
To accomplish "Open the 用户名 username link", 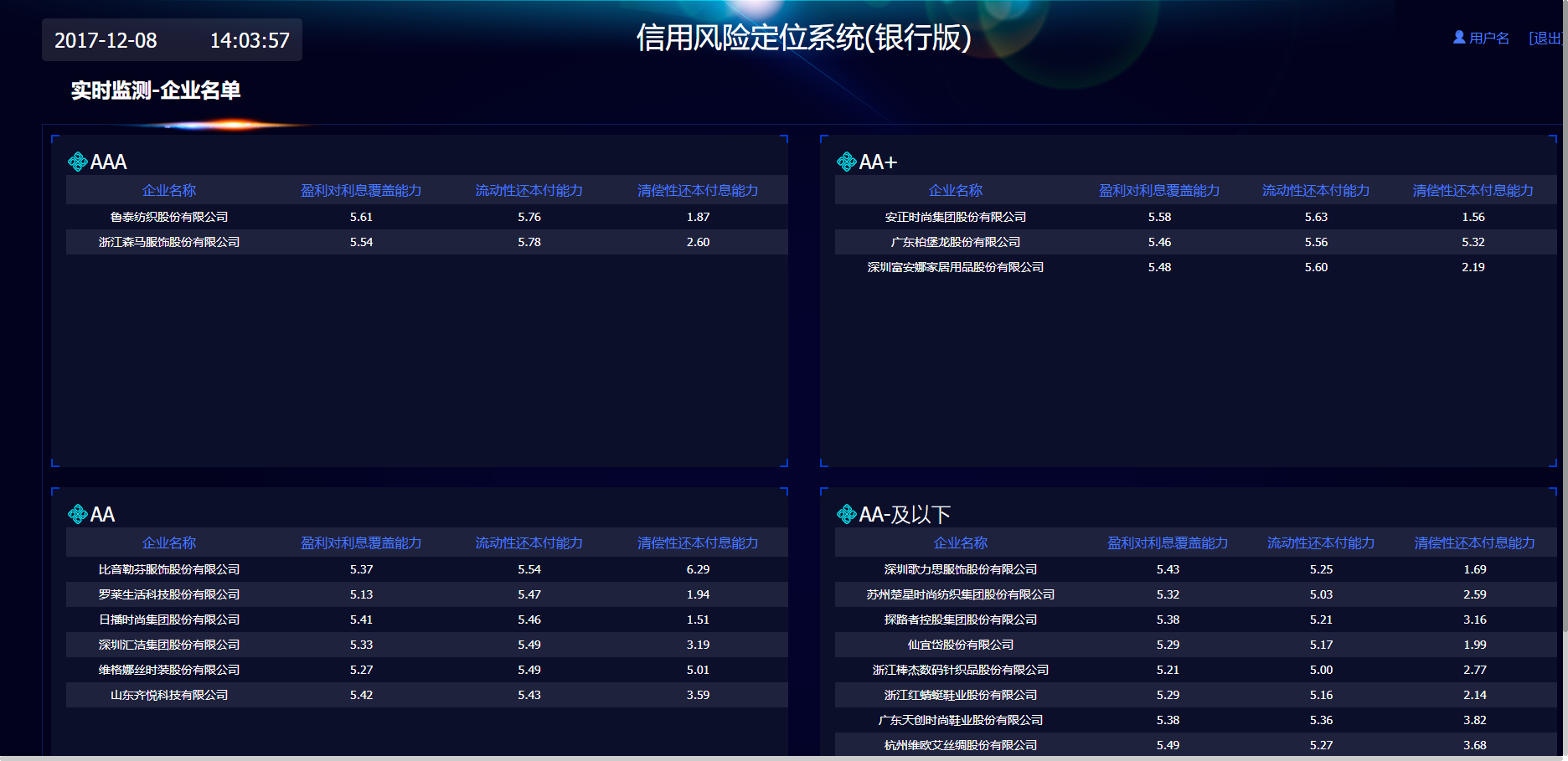I will pyautogui.click(x=1489, y=39).
